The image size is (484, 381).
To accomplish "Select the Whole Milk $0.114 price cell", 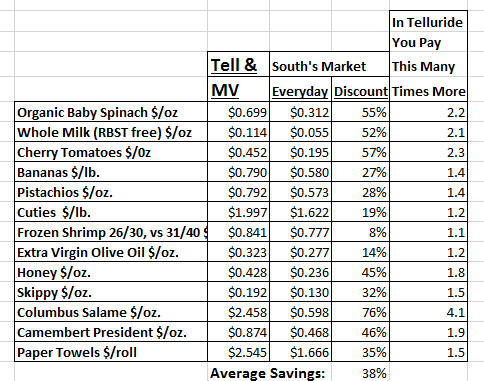I will (238, 132).
